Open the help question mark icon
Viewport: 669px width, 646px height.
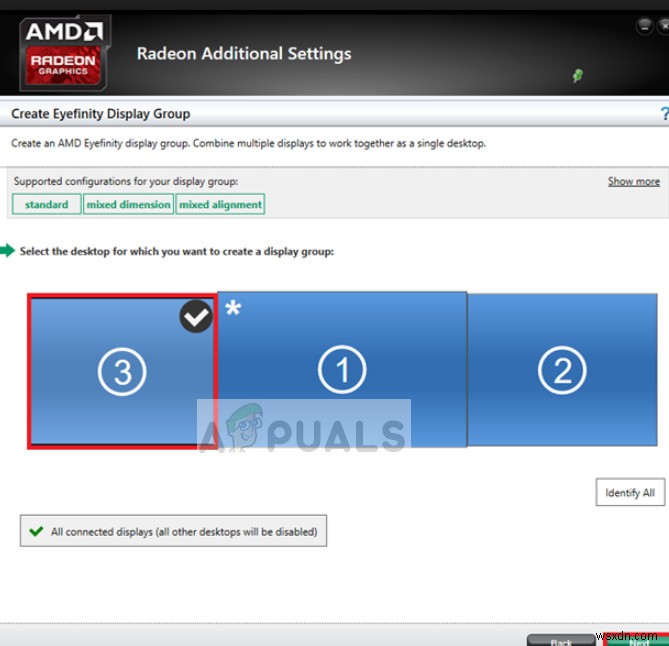(x=665, y=113)
